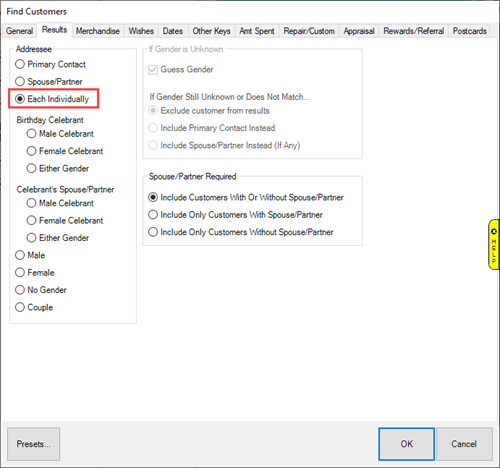This screenshot has height=468, width=500.
Task: Choose Include Only Customers Without Spouse/Partner
Action: pos(241,232)
